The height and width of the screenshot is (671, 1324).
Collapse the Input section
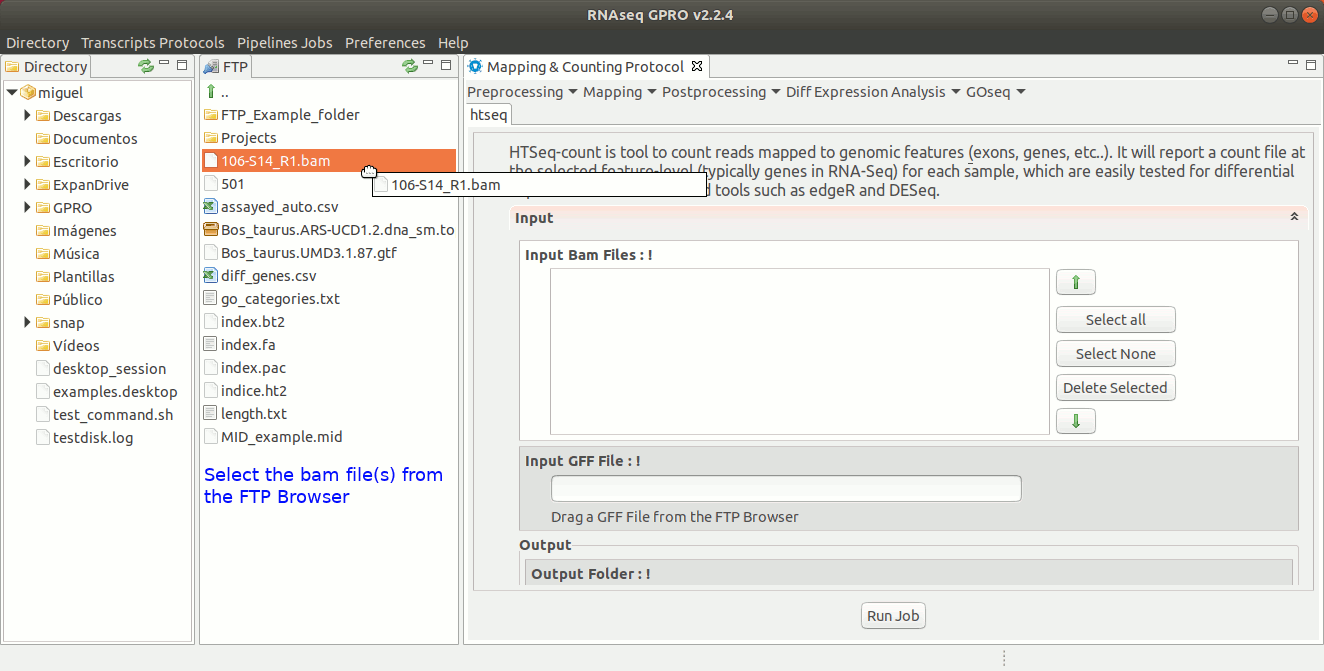pos(1293,217)
